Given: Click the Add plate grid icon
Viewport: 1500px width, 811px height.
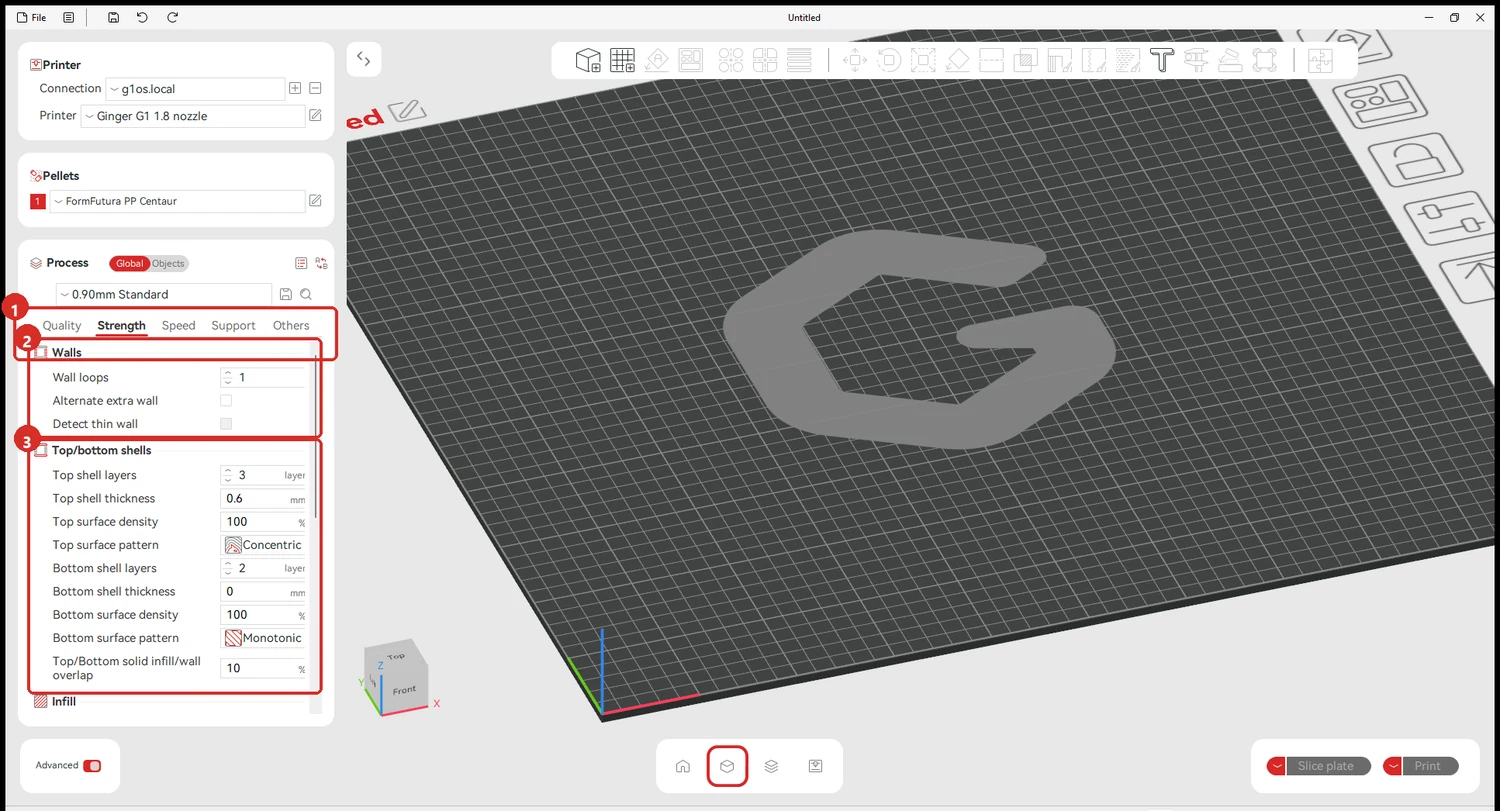Looking at the screenshot, I should tap(623, 60).
